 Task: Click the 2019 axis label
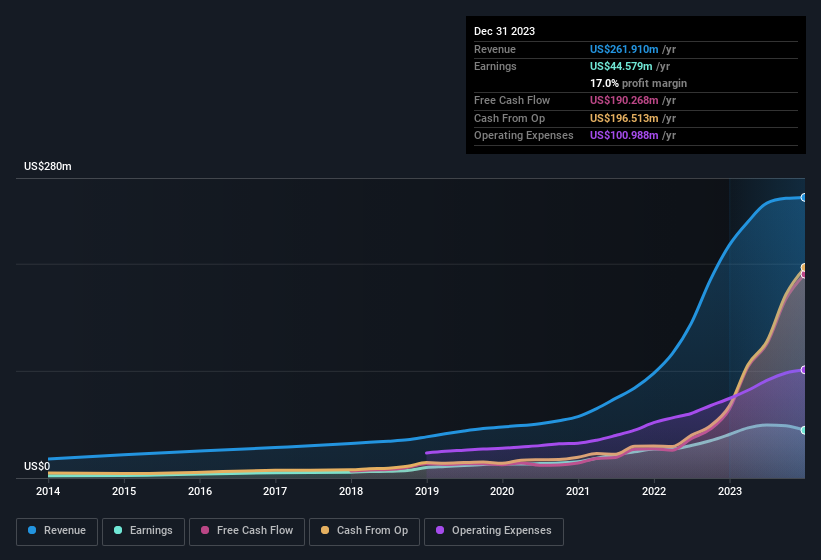click(427, 491)
